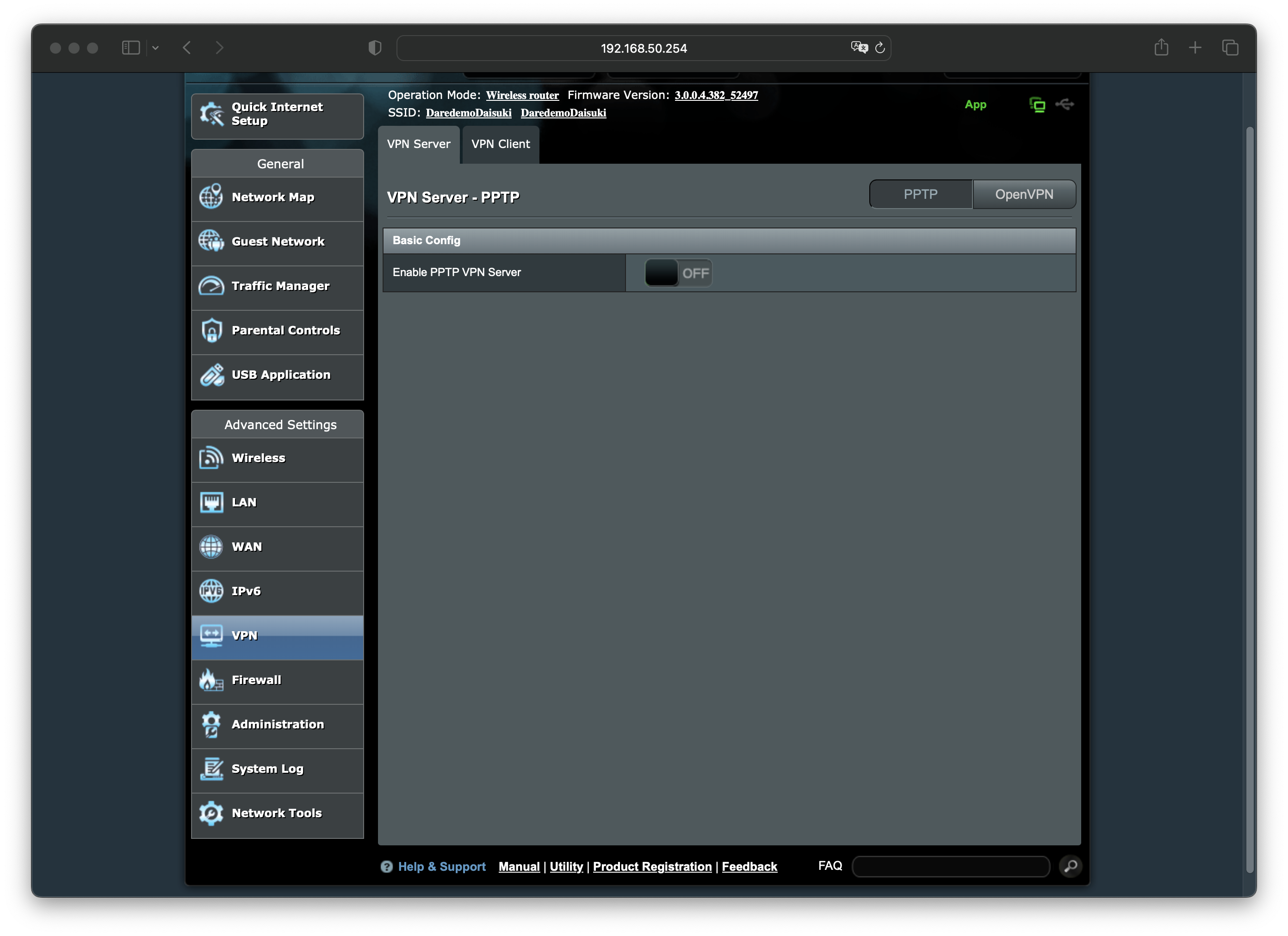This screenshot has height=936, width=1288.
Task: Switch VPN server type to OpenVPN
Action: [1023, 195]
